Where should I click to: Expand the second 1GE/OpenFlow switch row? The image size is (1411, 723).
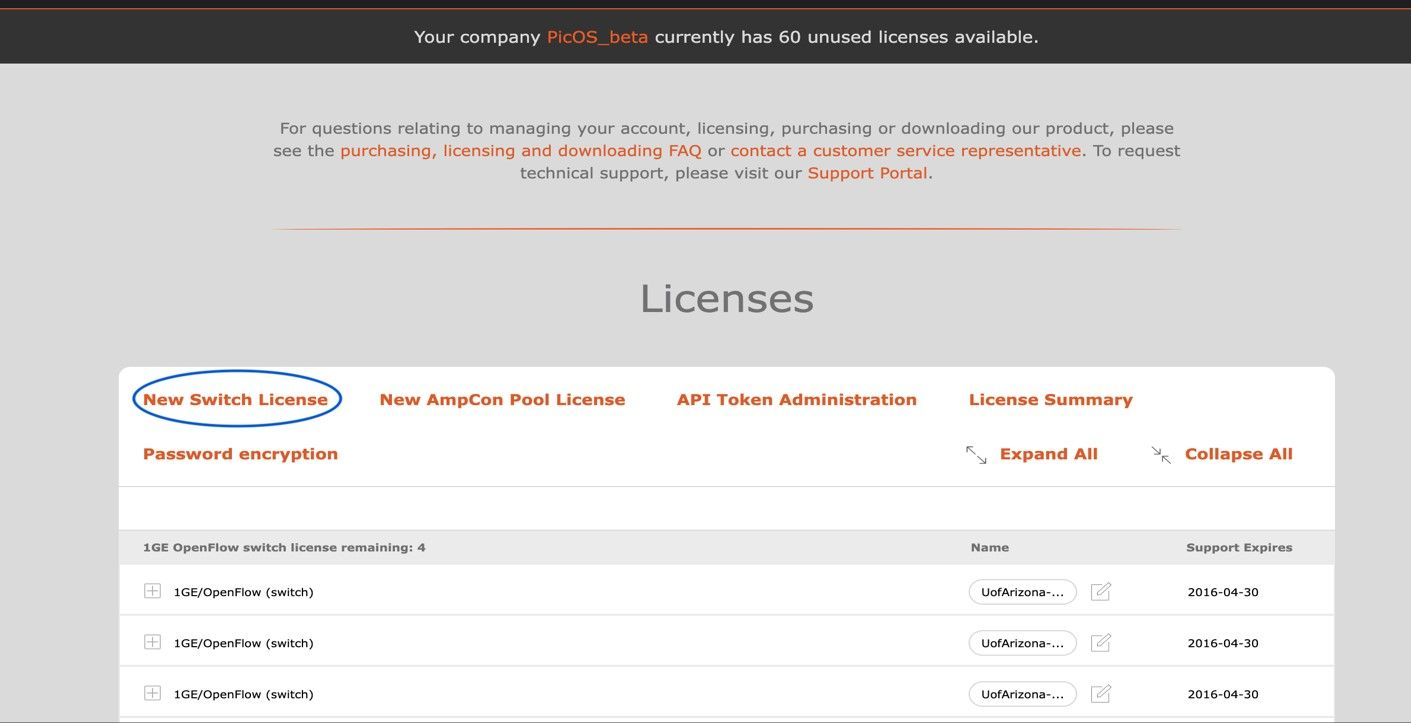[x=152, y=641]
